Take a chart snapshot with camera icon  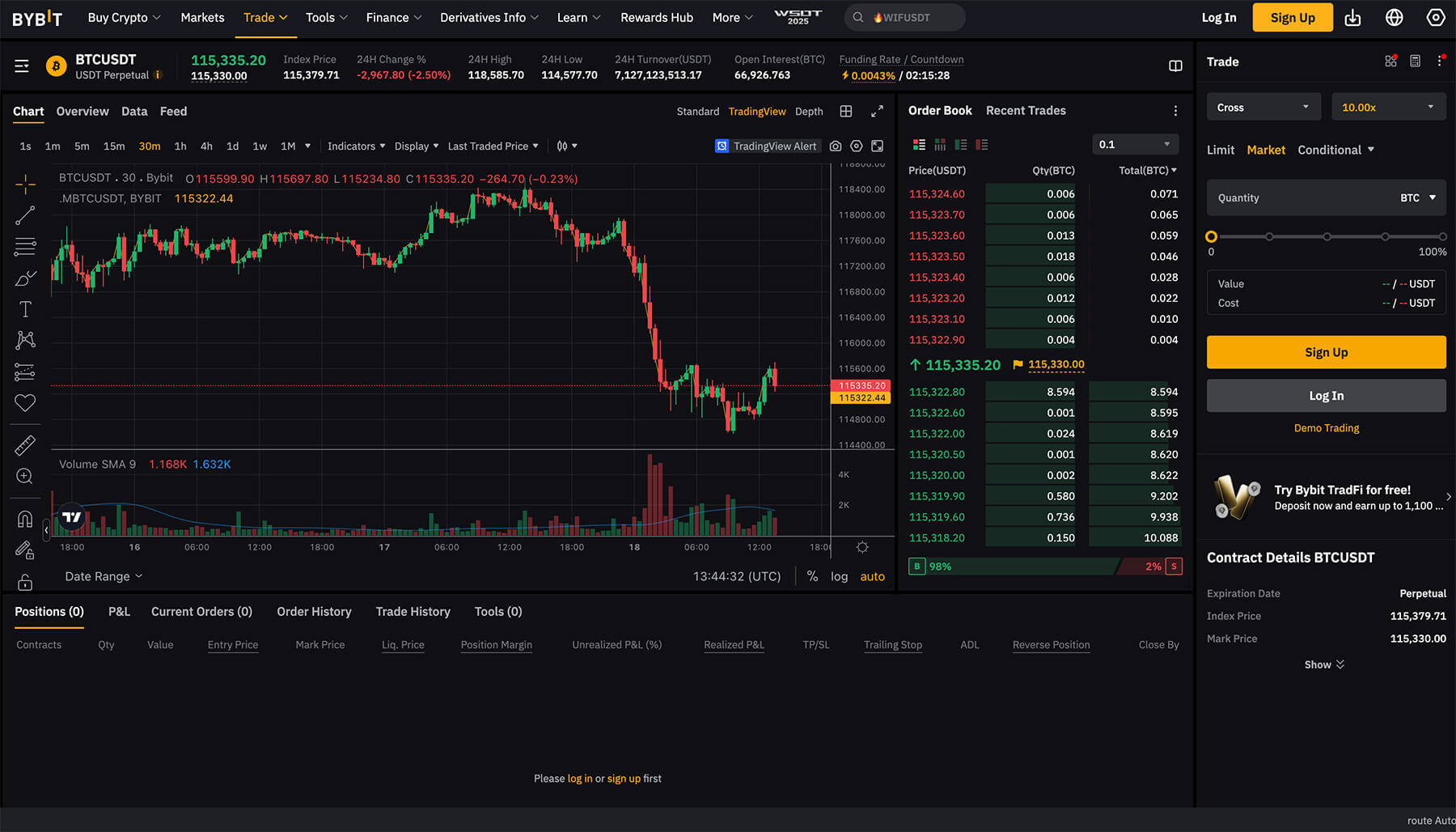pyautogui.click(x=836, y=146)
